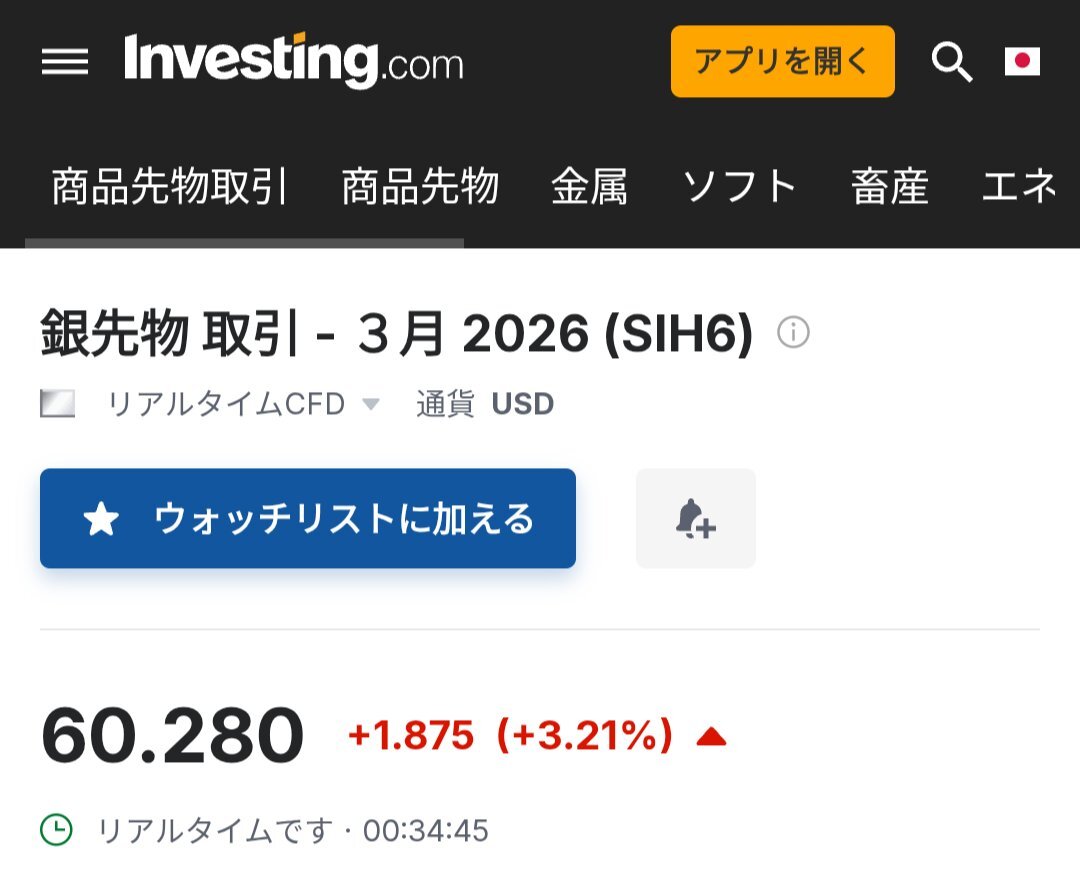Expand the リアルタイムCFD dropdown arrow
Viewport: 1080px width, 891px height.
[371, 404]
